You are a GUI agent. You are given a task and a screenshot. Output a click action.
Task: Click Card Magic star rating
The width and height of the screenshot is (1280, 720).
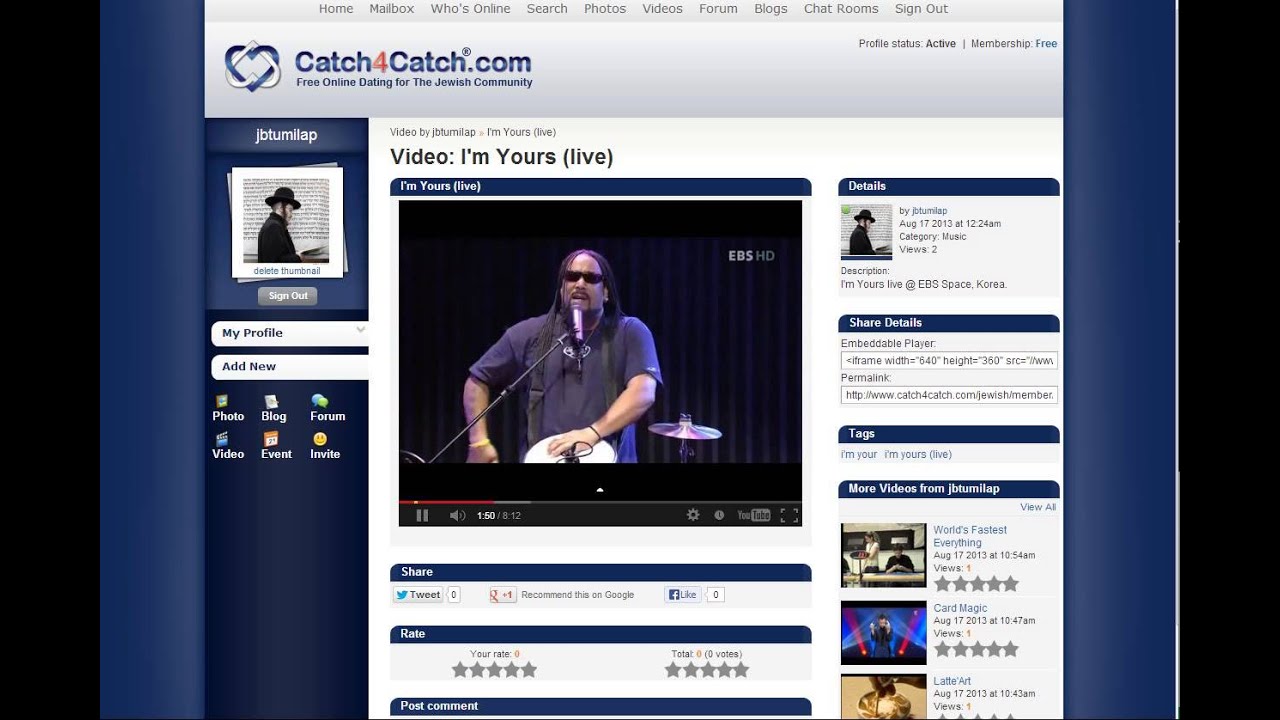[x=976, y=649]
